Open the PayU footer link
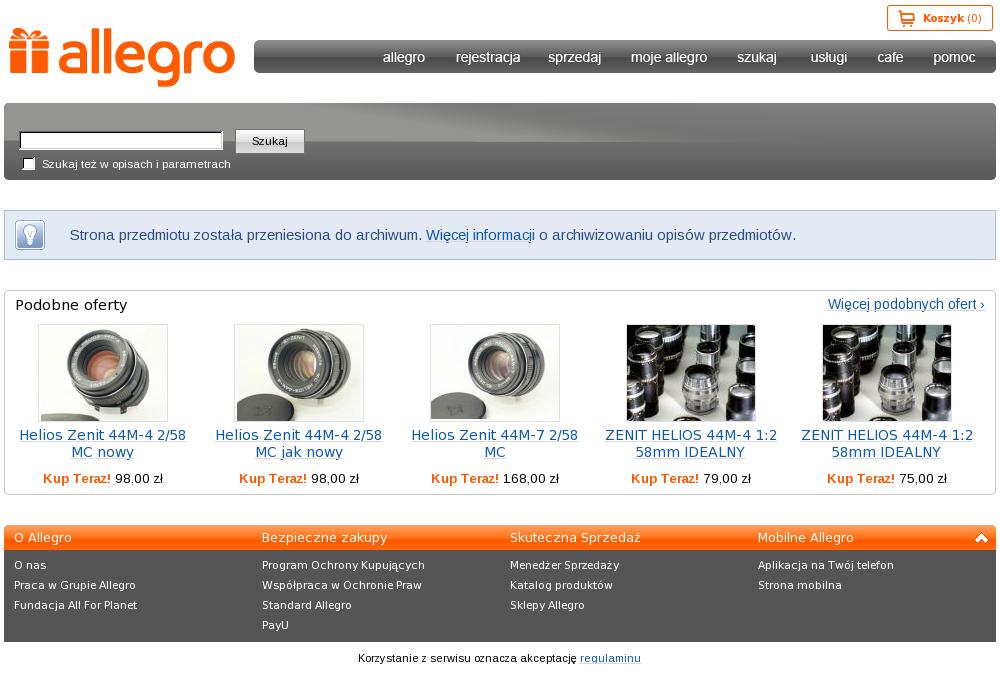The width and height of the screenshot is (1000, 678). click(275, 625)
